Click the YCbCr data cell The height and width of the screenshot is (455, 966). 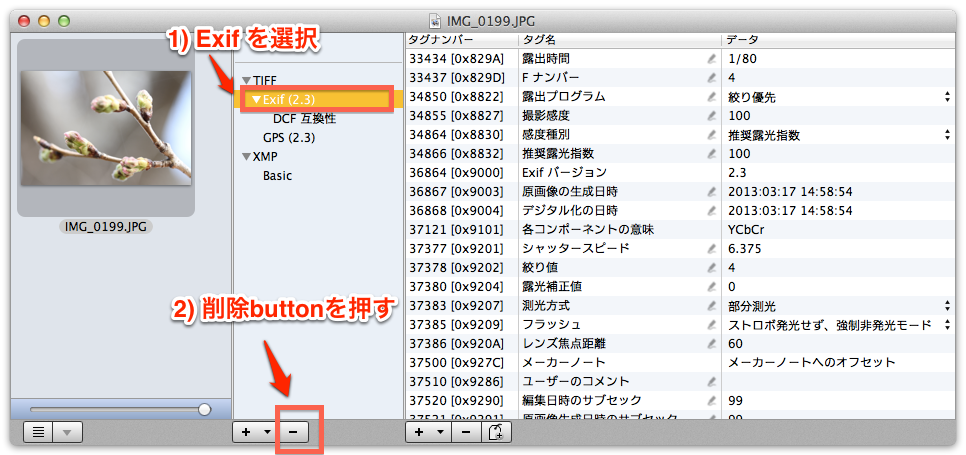point(745,230)
